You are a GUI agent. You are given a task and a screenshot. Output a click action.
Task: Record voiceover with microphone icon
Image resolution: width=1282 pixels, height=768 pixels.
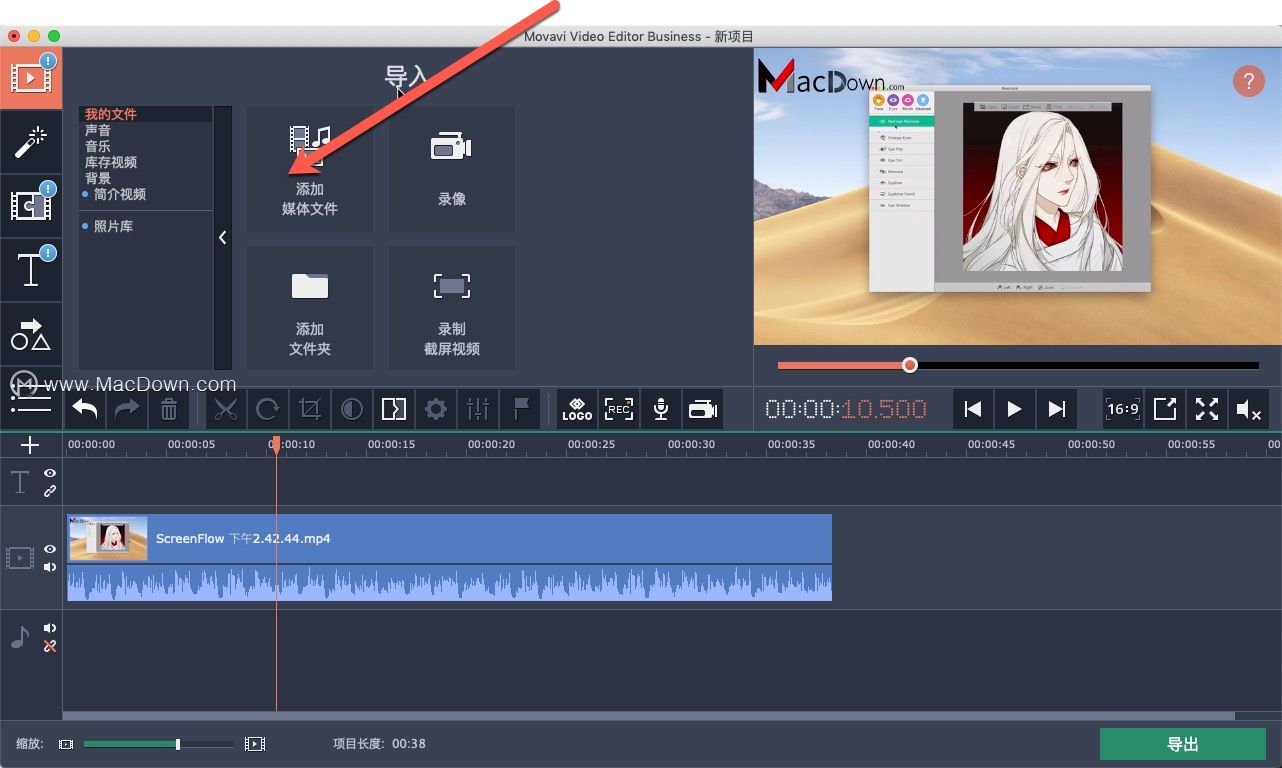tap(661, 409)
